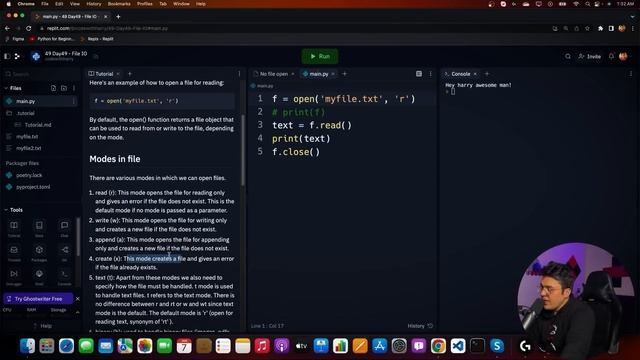Open the Git tool
The image size is (640, 360).
[64, 253]
